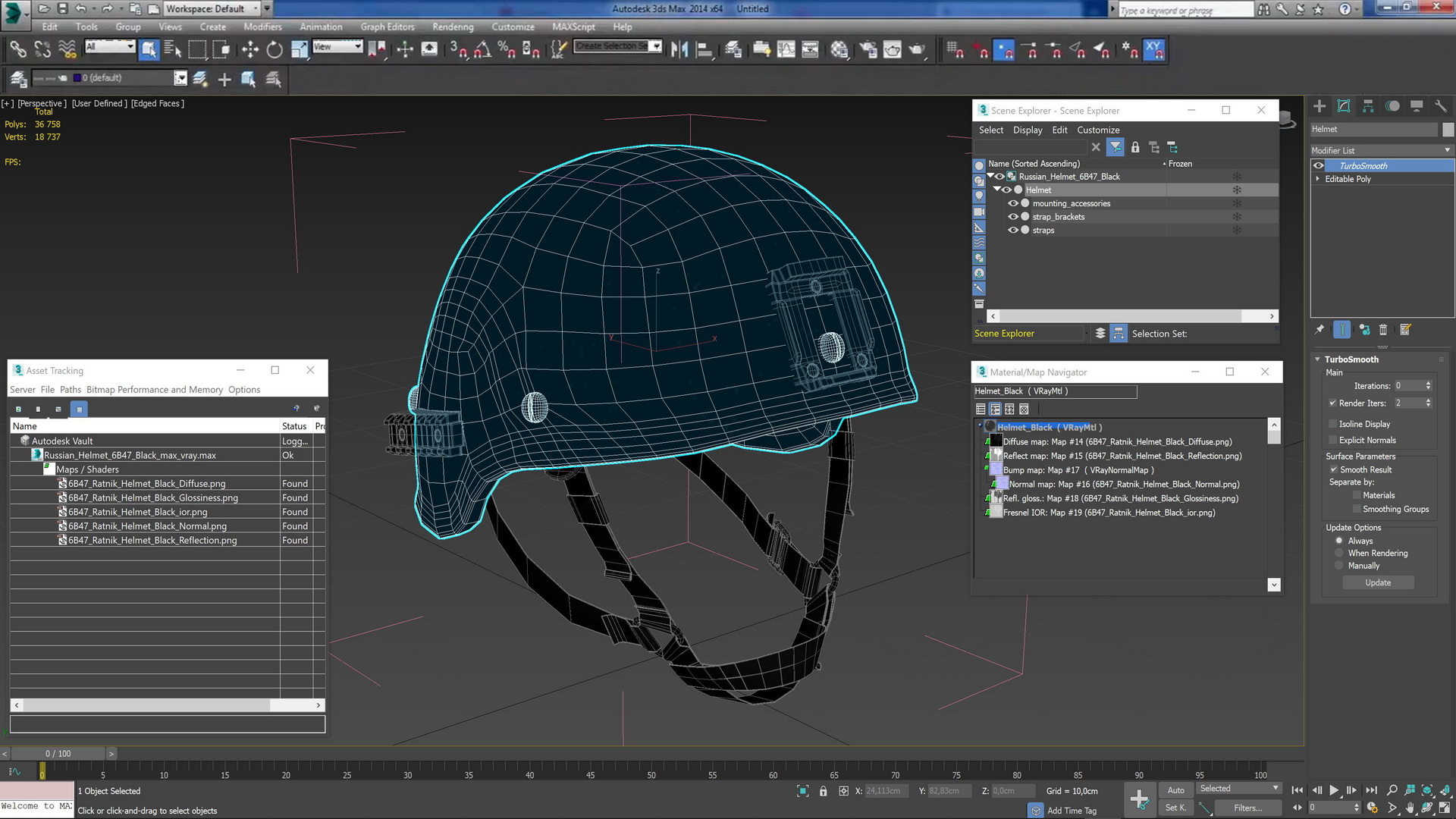
Task: Click the Update button in TurboSmooth
Action: [x=1378, y=583]
